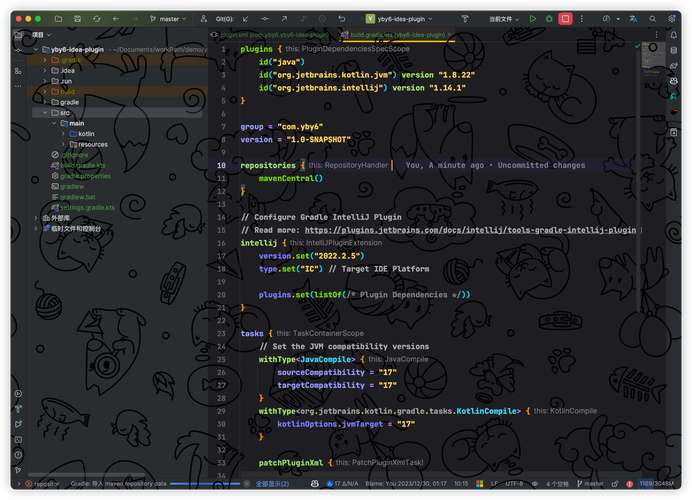
Task: Expand the build folder
Action: pos(45,91)
